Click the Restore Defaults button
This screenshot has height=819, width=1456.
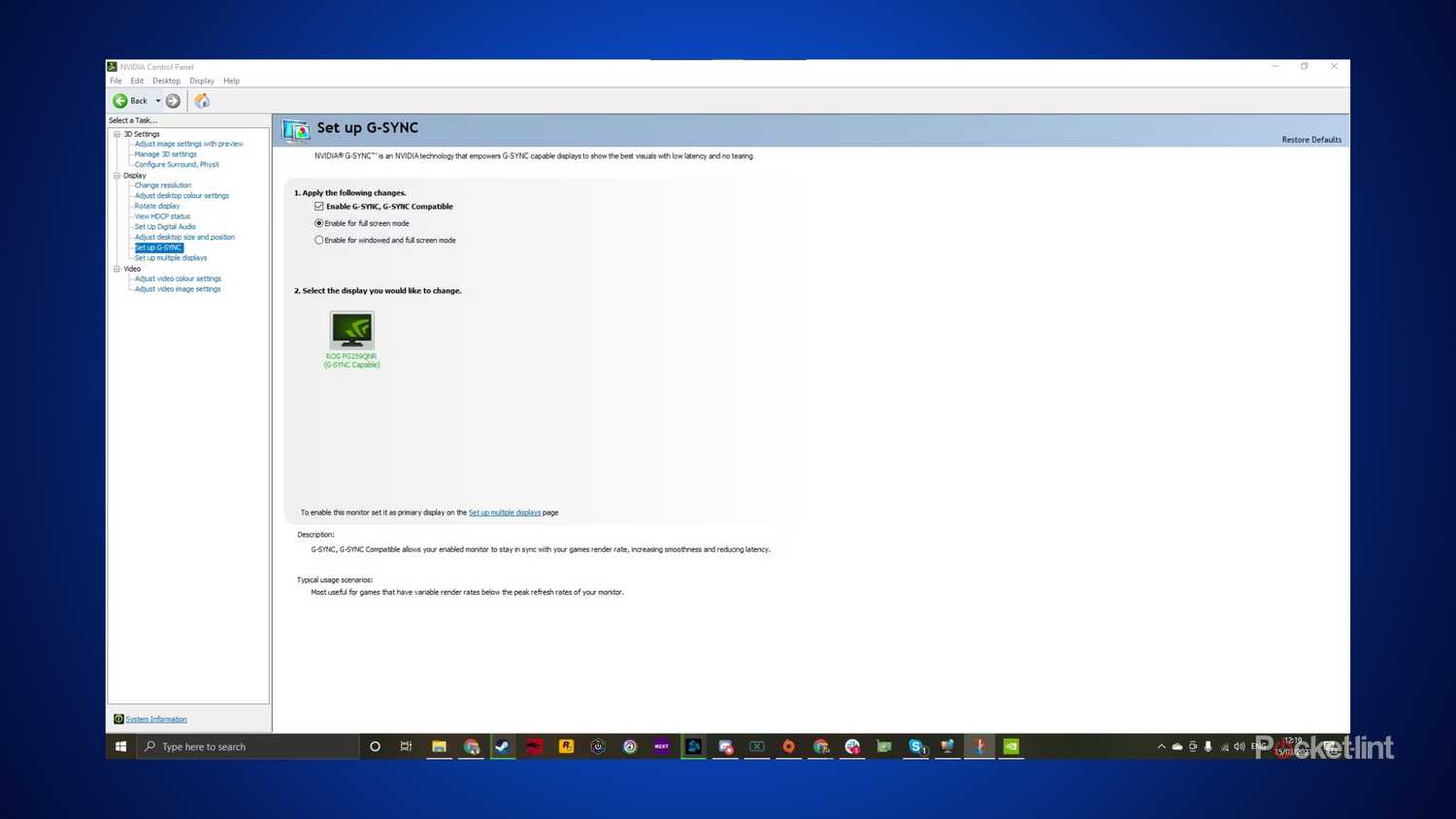click(x=1311, y=139)
